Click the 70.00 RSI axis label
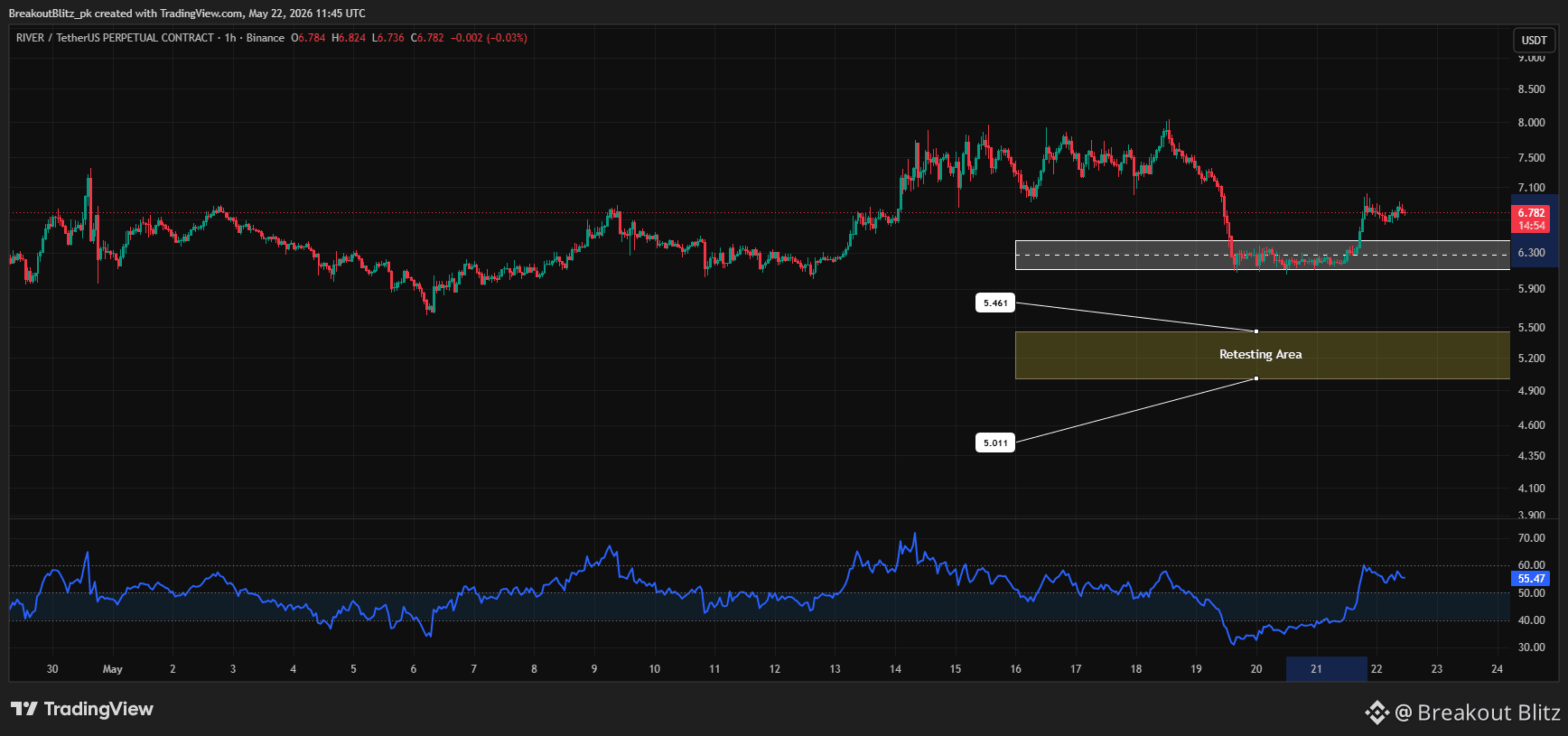 (x=1531, y=538)
